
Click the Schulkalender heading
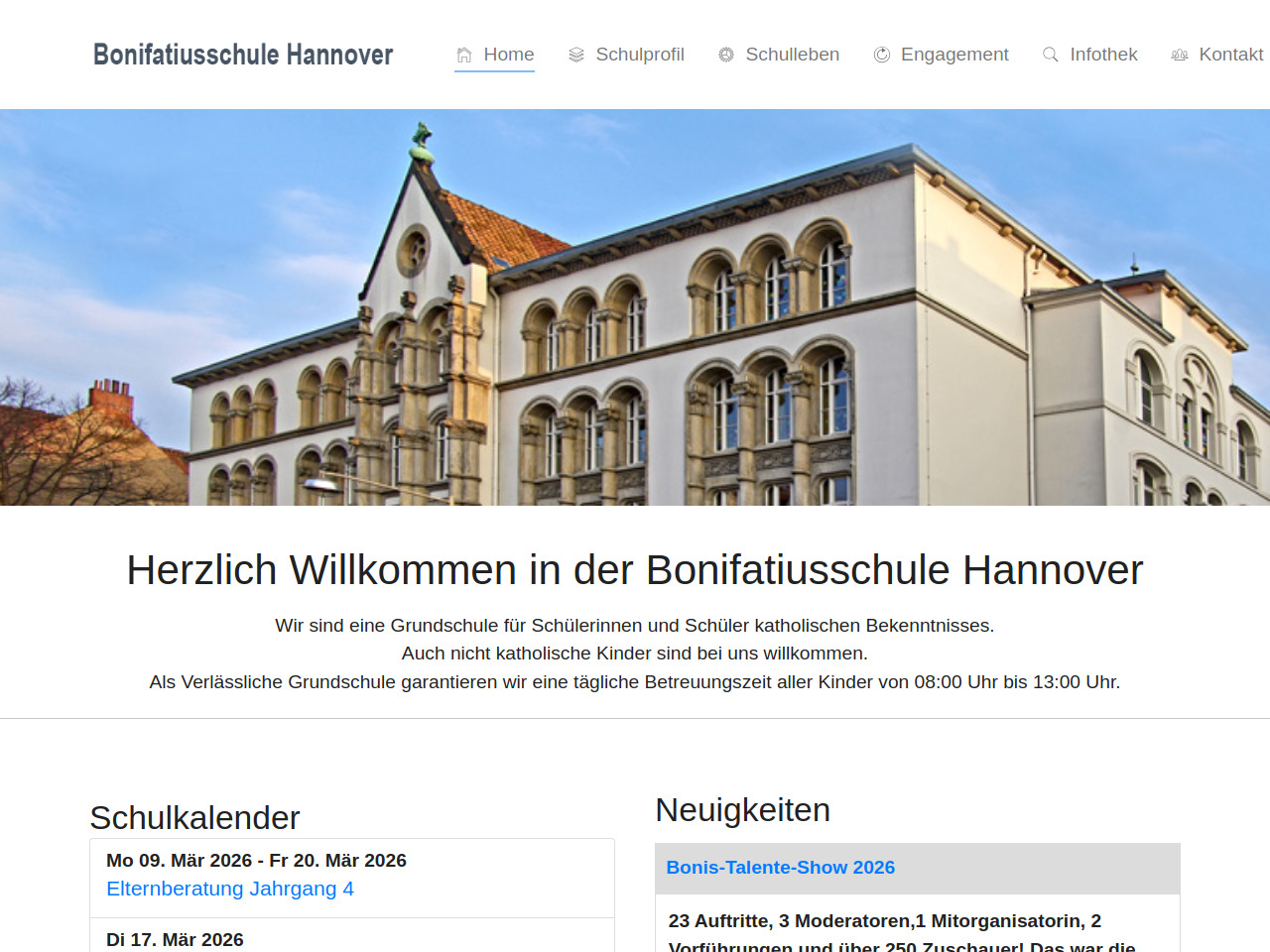click(194, 818)
